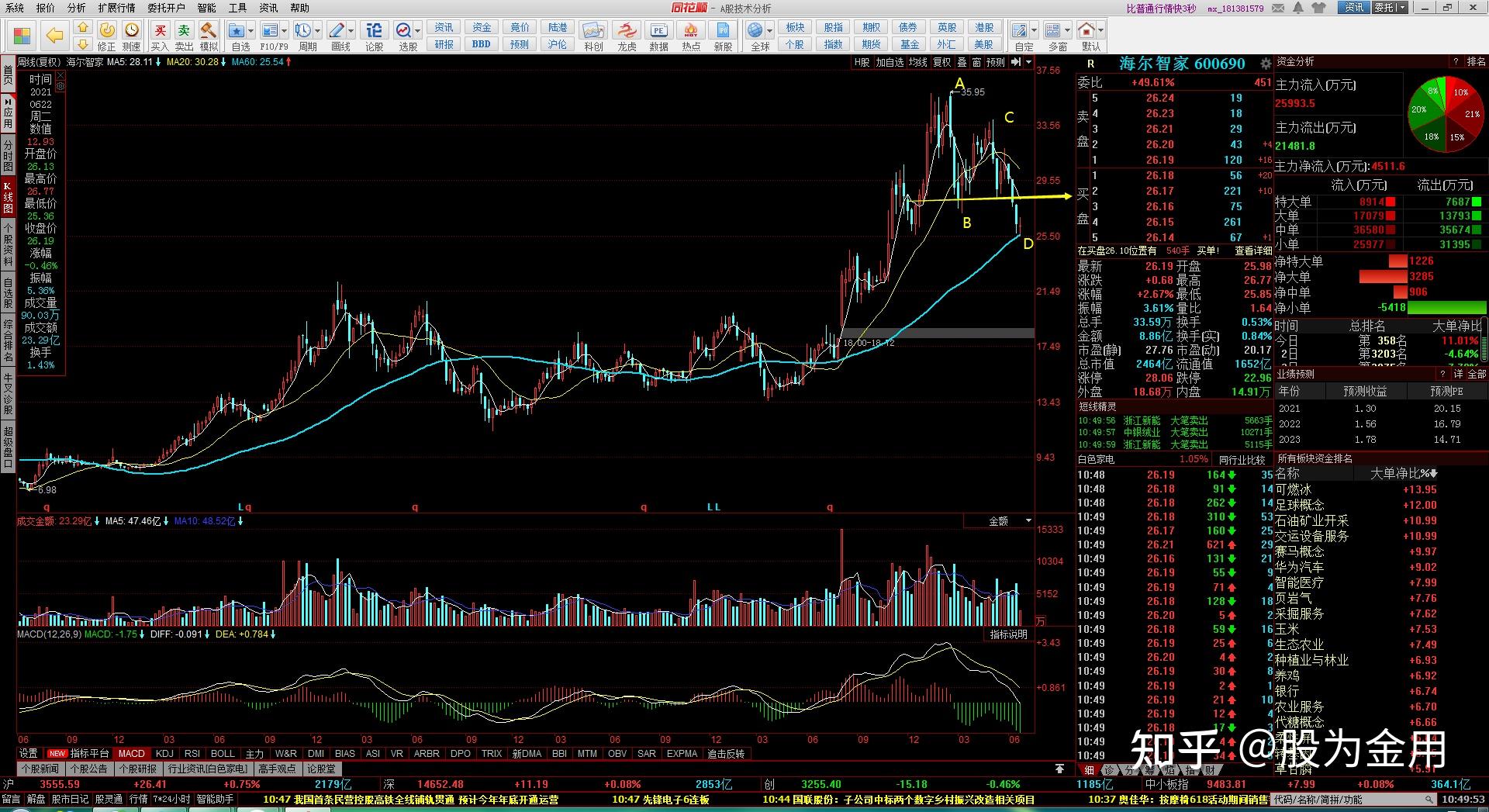Toggle 窗 window split button
Screen dimensions: 1489x812
(976, 62)
